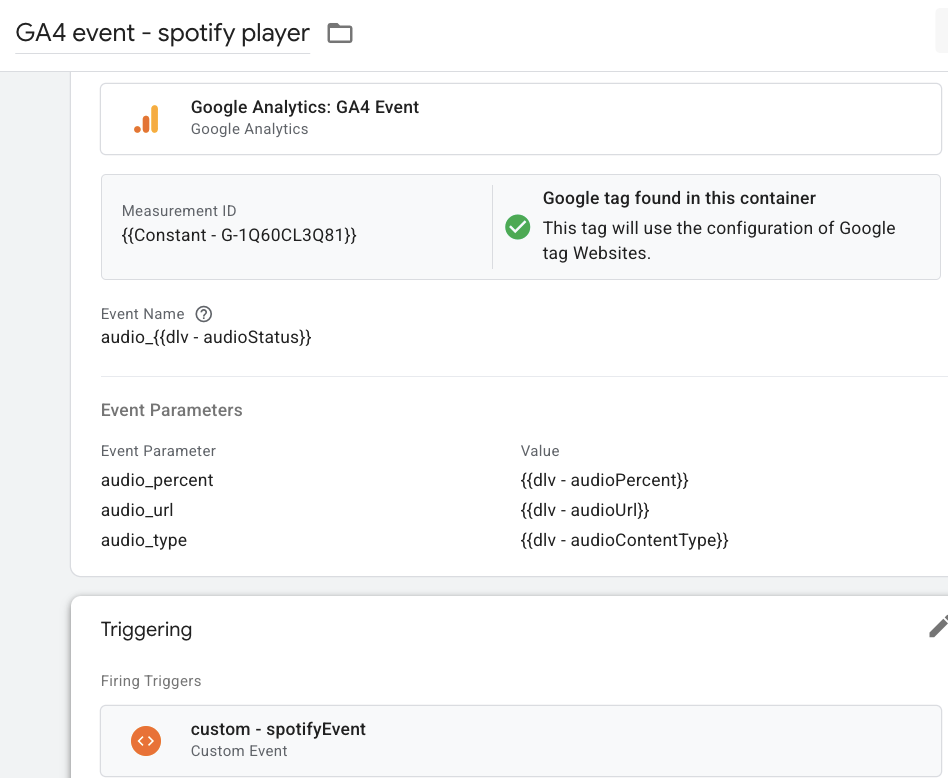Click the Event Parameters section heading

pos(172,410)
